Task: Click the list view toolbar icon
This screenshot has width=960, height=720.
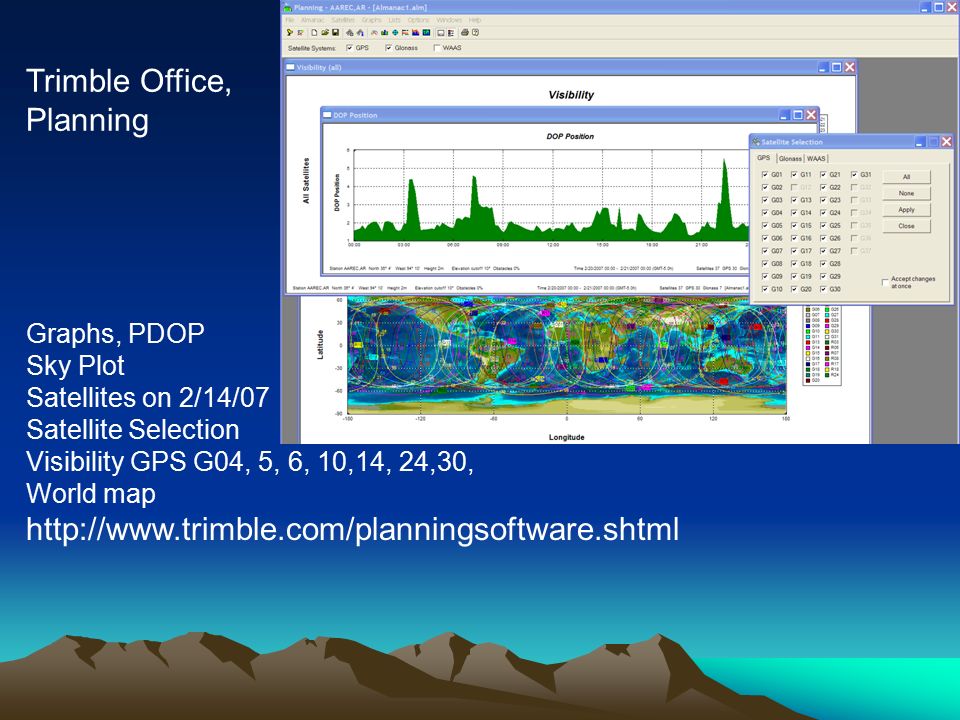Action: [451, 33]
